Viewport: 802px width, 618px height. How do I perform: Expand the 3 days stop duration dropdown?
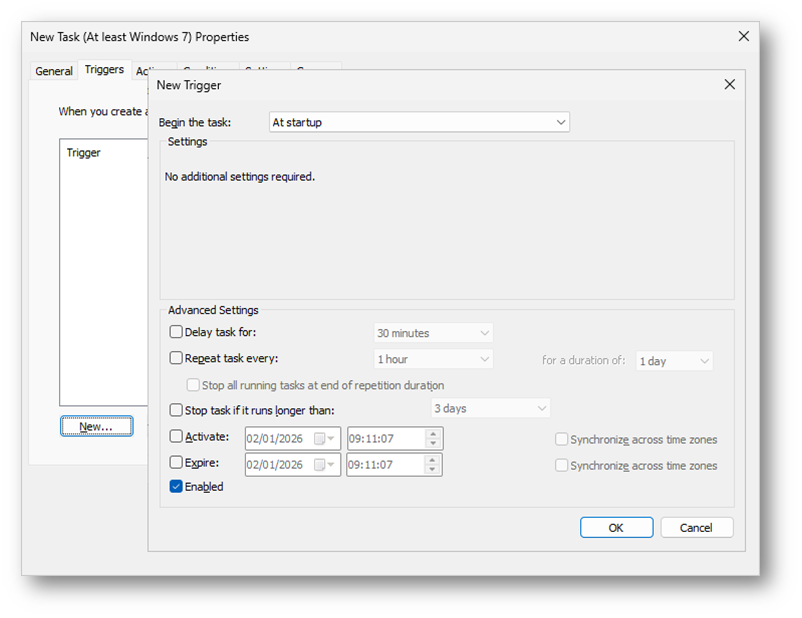pyautogui.click(x=490, y=409)
